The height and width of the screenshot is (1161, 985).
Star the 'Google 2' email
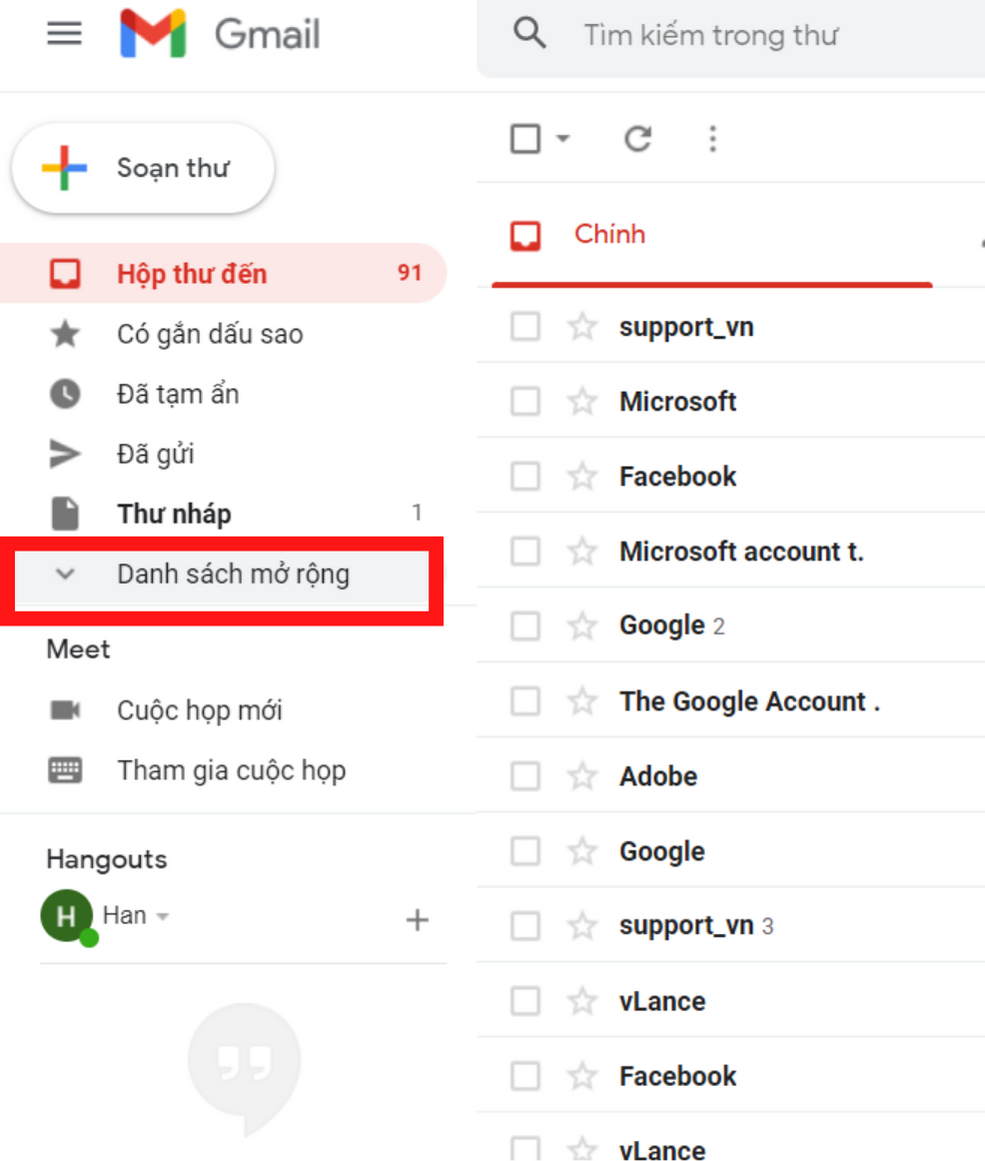[x=582, y=626]
